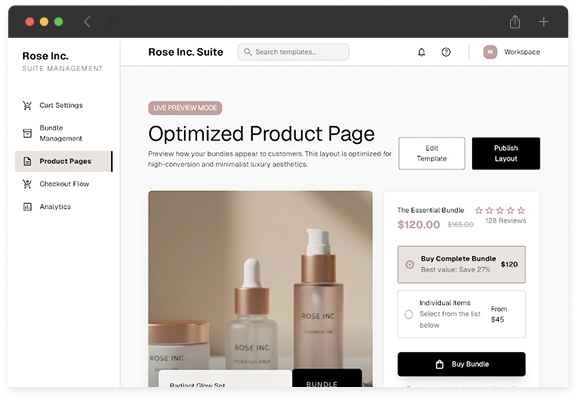Click the Workspace label
This screenshot has height=400, width=579.
coord(522,52)
